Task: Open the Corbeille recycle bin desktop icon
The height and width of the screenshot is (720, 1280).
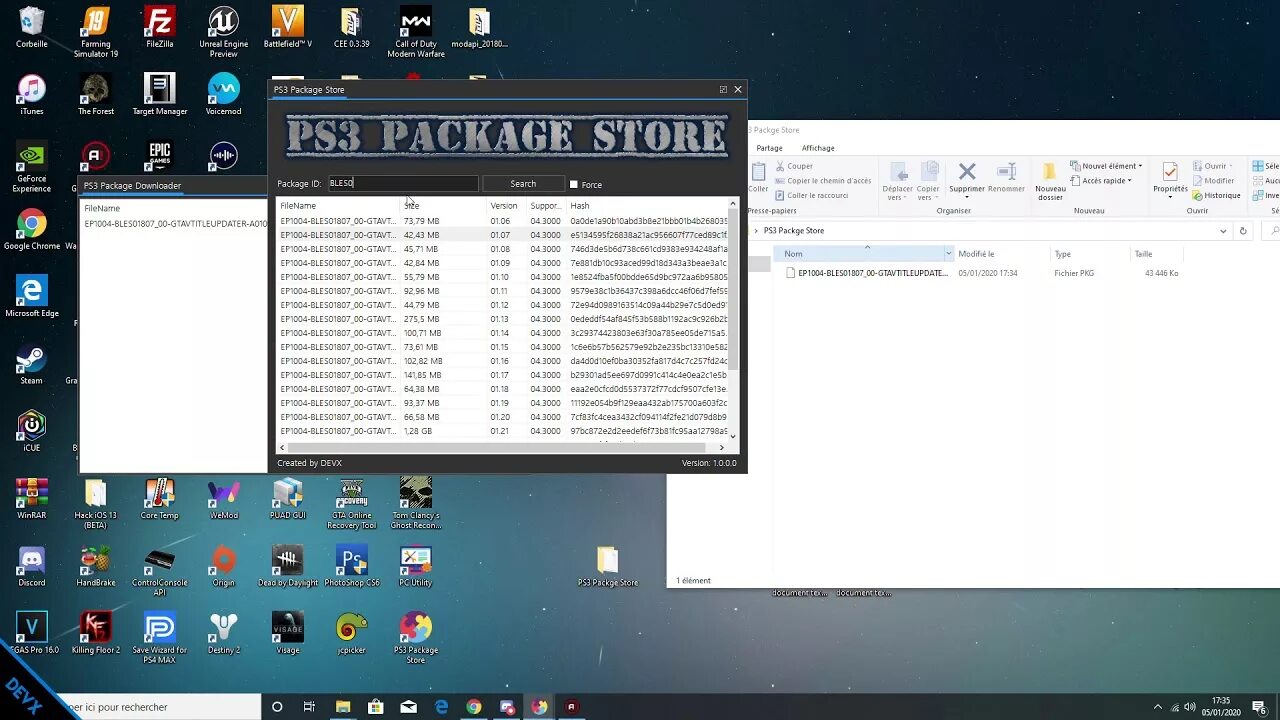Action: pyautogui.click(x=32, y=28)
